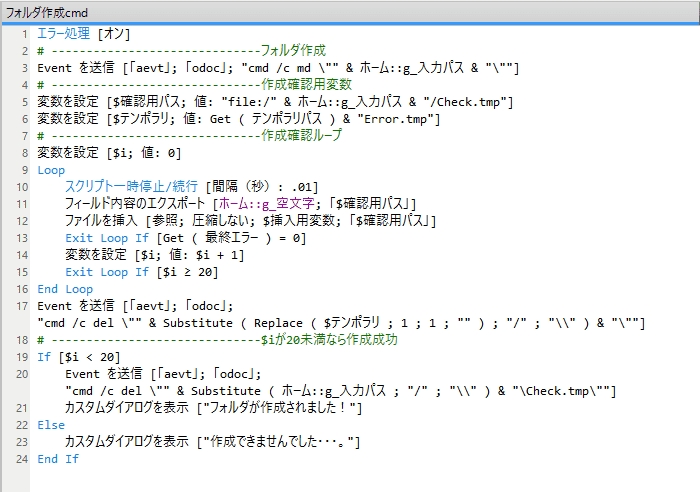Viewport: 700px width, 492px height.
Task: Select the End If step on line 24
Action: tap(58, 459)
